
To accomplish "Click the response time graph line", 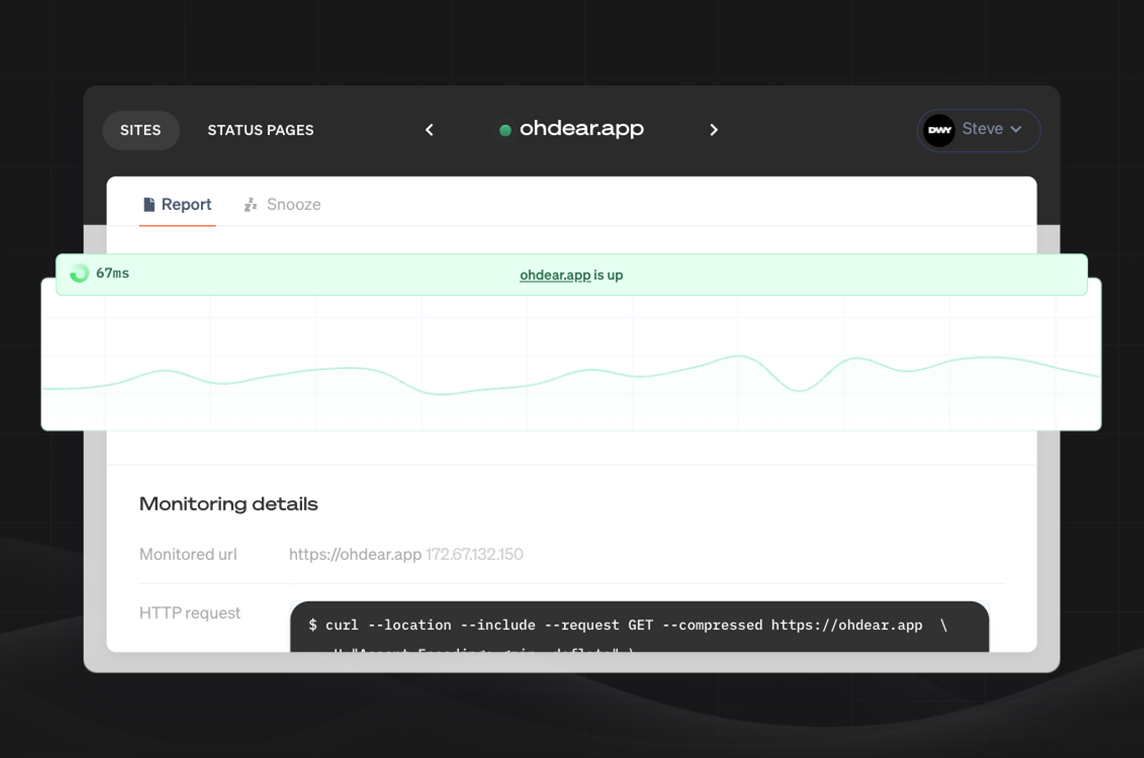I will 571,374.
